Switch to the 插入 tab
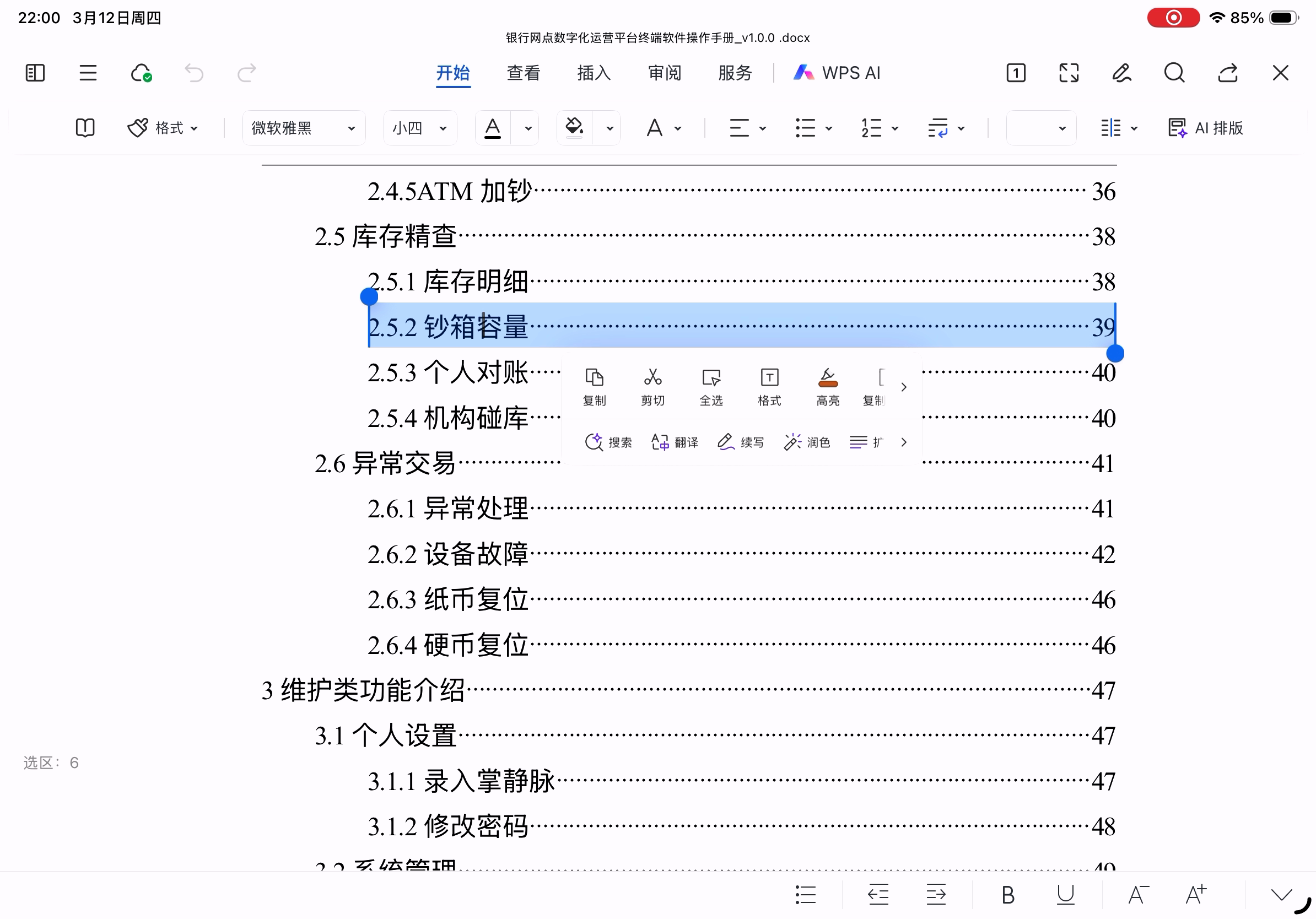The image size is (1316, 919). coord(593,73)
